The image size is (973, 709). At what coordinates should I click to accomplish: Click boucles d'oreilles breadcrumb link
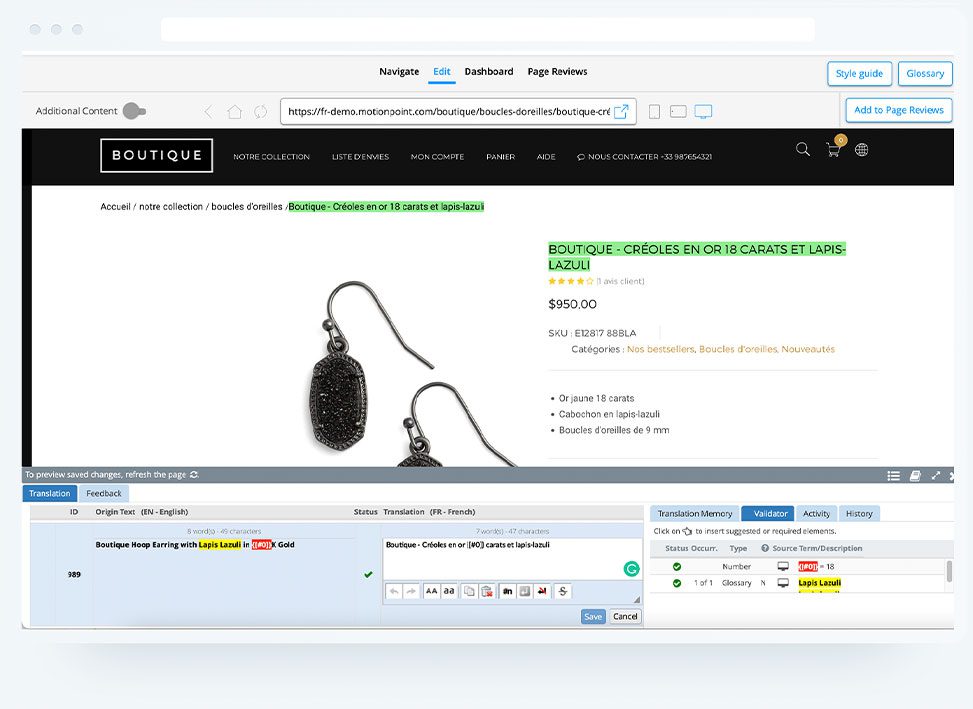tap(247, 207)
